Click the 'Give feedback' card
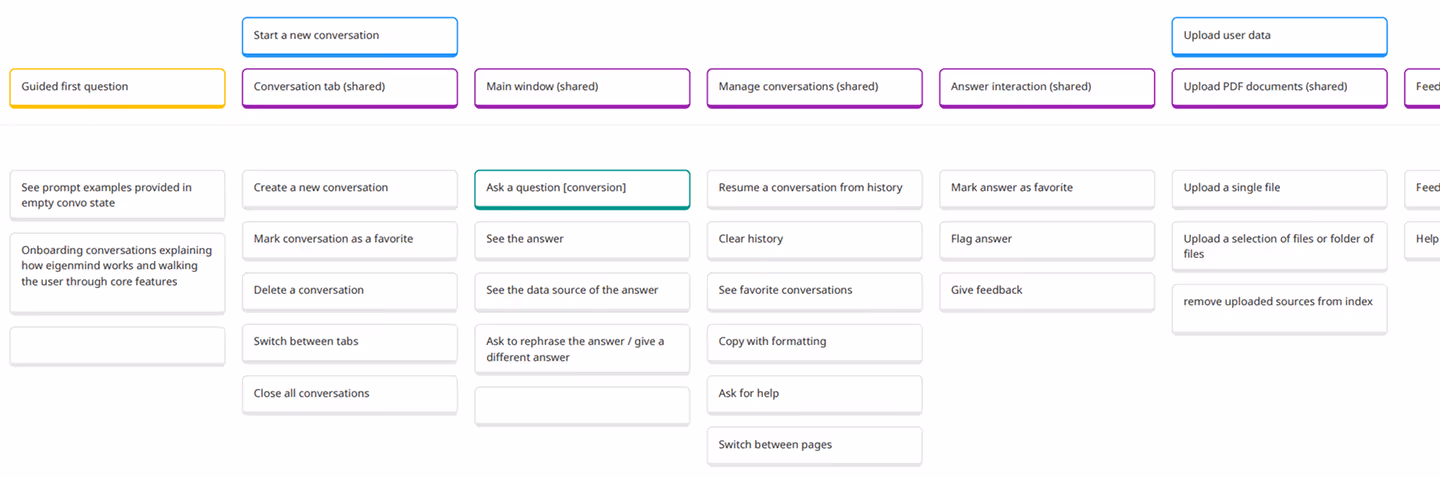This screenshot has width=1440, height=478. click(x=1047, y=292)
